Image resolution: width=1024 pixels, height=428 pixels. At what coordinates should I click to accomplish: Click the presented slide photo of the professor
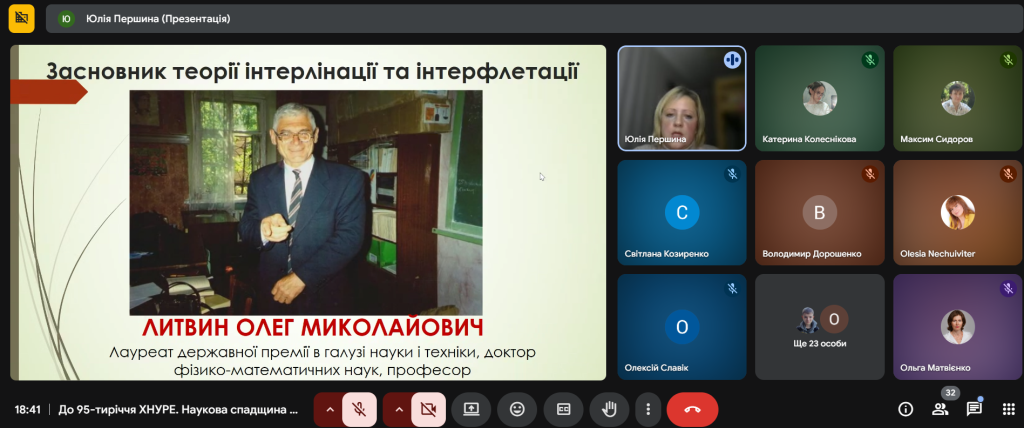[x=306, y=203]
